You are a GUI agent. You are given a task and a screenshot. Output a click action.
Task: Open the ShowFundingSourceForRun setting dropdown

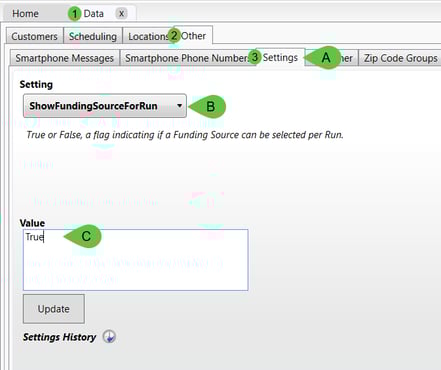[x=105, y=106]
